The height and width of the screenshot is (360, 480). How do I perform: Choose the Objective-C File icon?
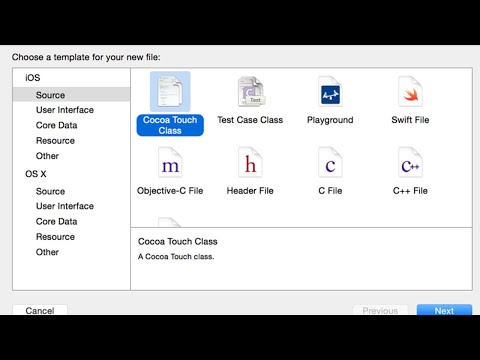tap(170, 162)
